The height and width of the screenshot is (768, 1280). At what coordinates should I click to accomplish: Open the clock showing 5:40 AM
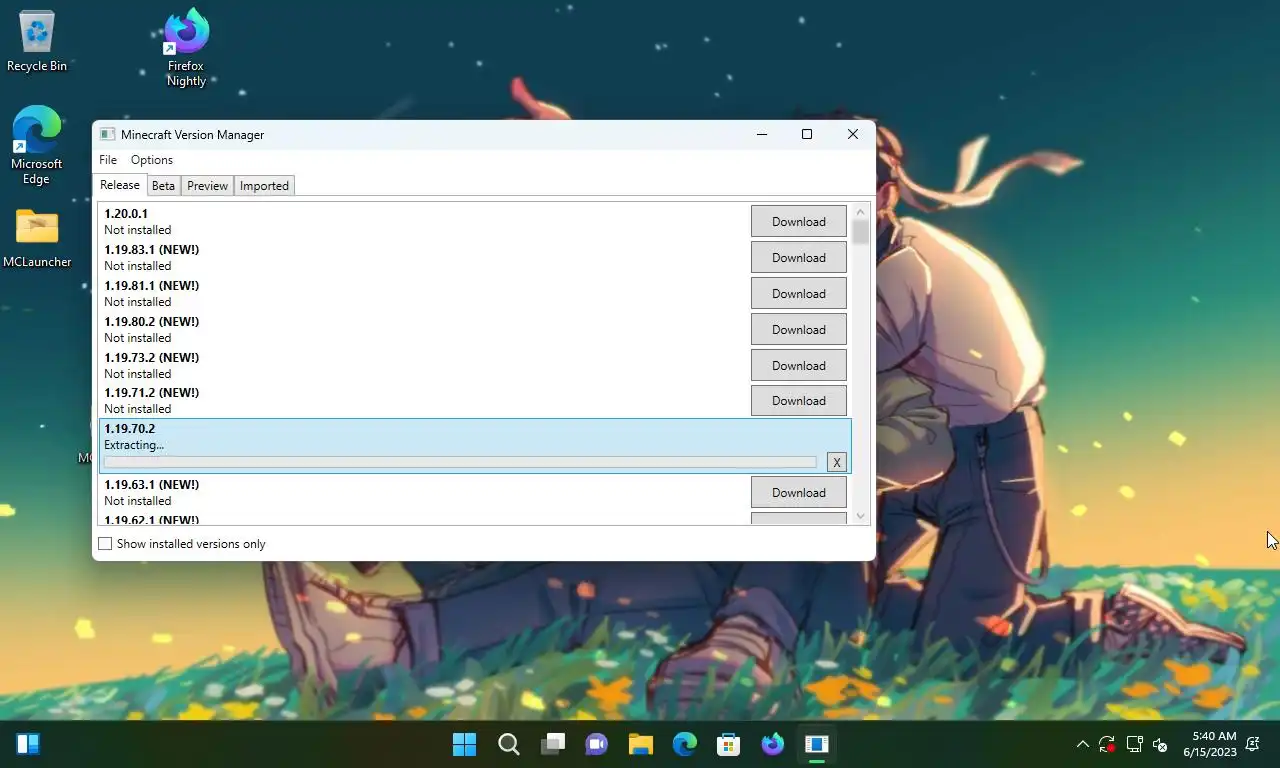pyautogui.click(x=1210, y=744)
